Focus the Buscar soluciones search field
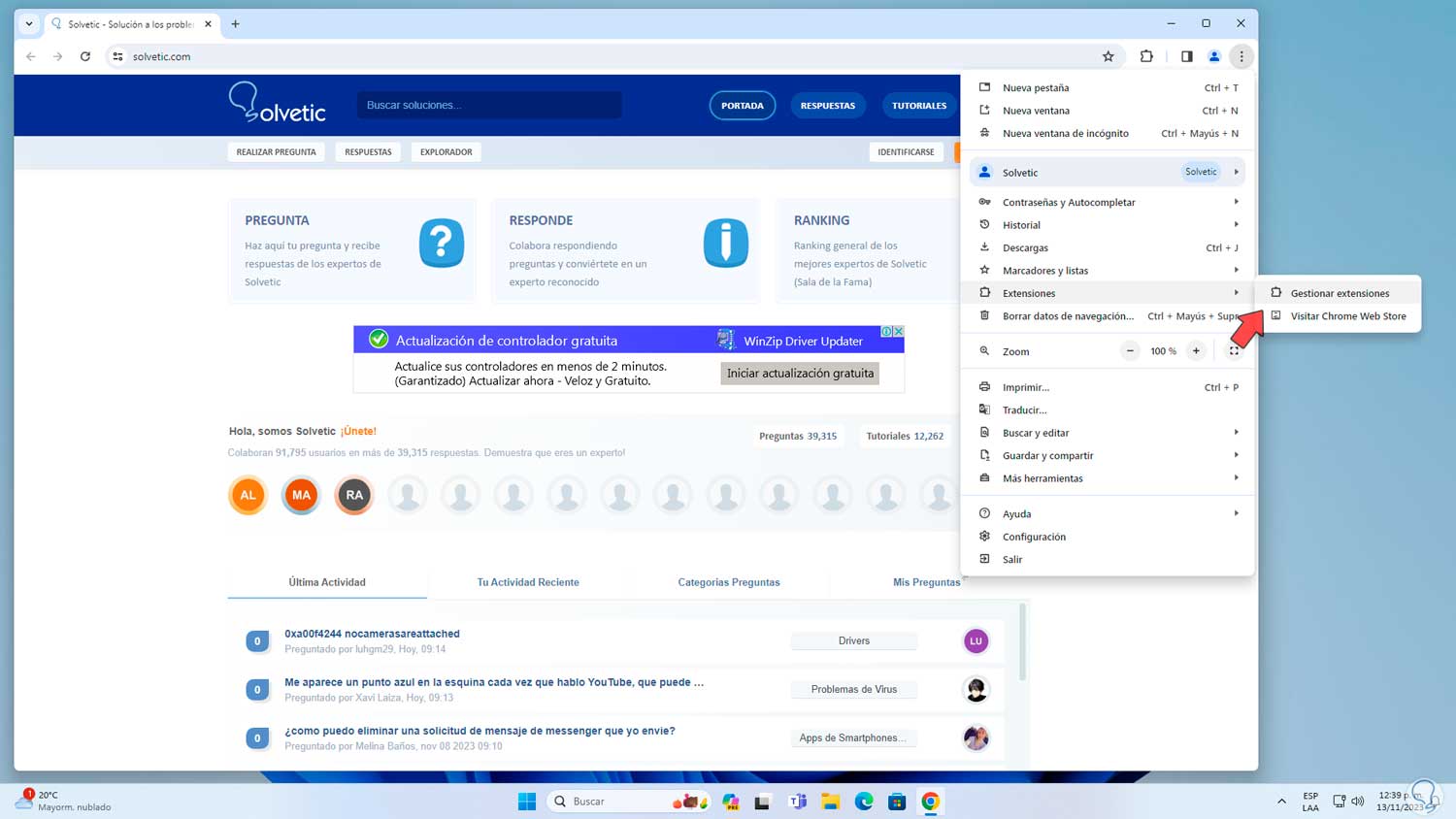The width and height of the screenshot is (1456, 819). pyautogui.click(x=489, y=105)
